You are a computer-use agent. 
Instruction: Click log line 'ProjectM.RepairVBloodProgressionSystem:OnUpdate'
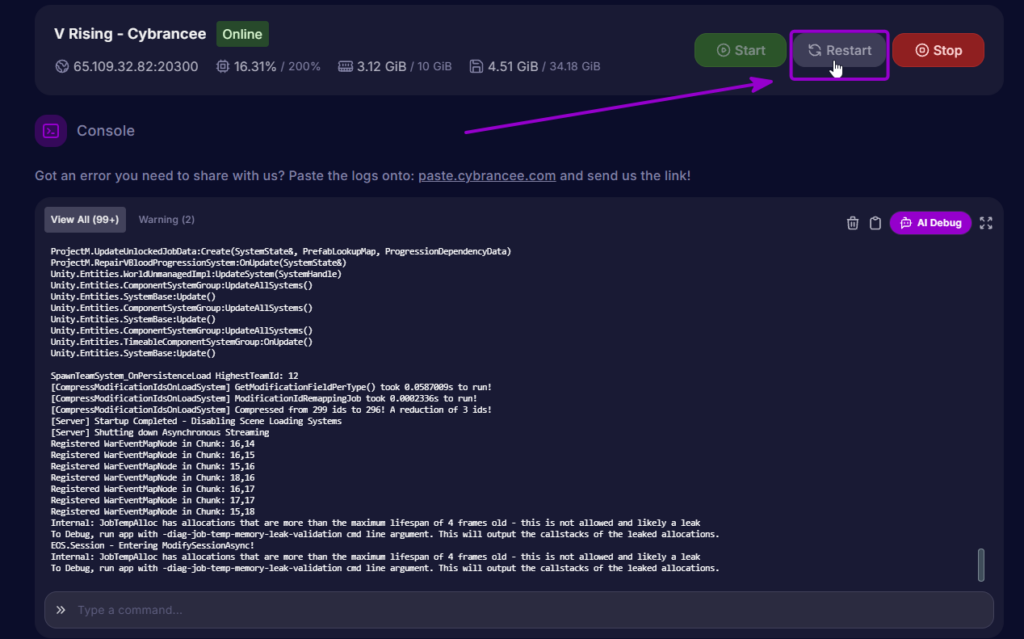point(199,263)
